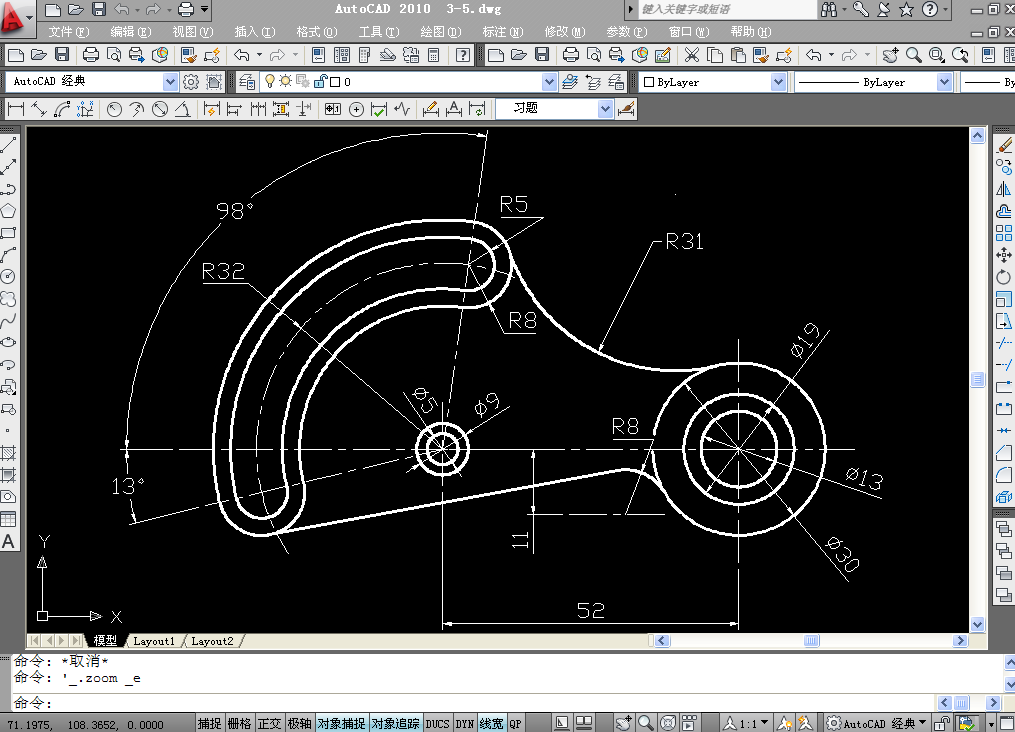Switch to the Layout1 tab

click(x=154, y=641)
